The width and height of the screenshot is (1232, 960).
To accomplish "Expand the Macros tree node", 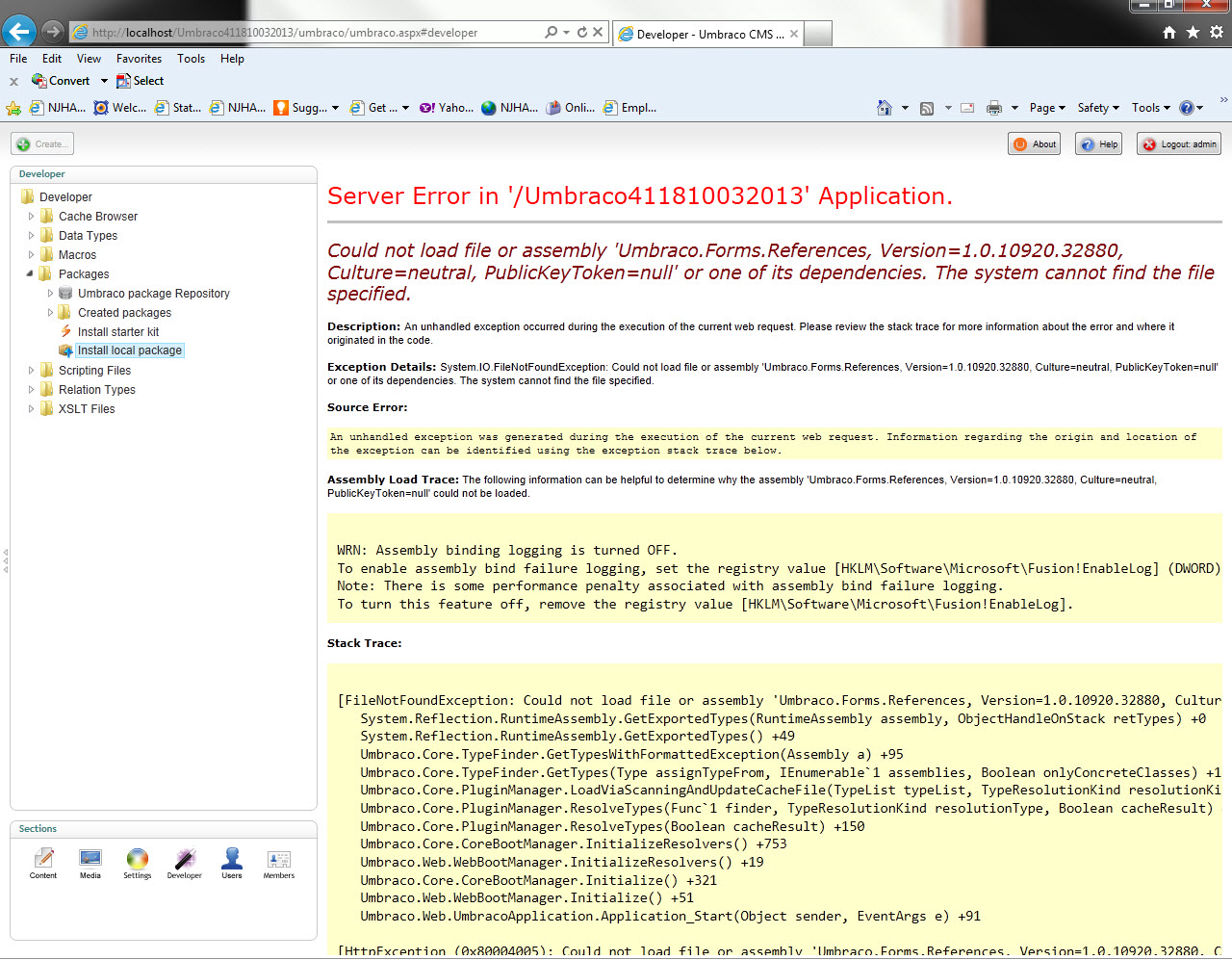I will (31, 255).
